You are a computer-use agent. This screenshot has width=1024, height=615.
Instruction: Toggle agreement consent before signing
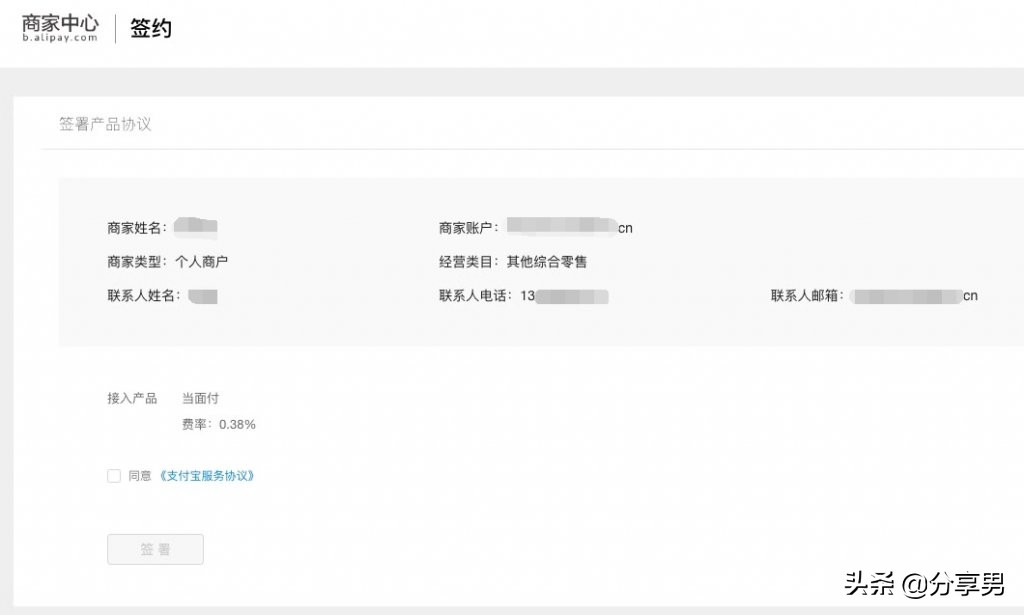(114, 476)
